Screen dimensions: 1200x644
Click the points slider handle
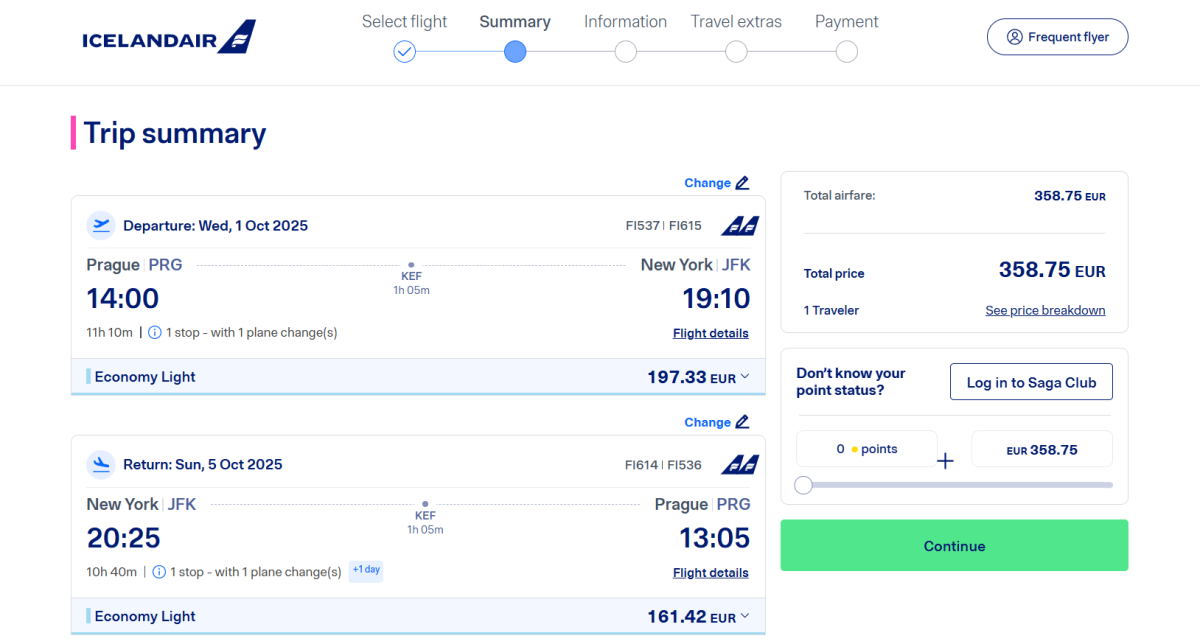803,485
